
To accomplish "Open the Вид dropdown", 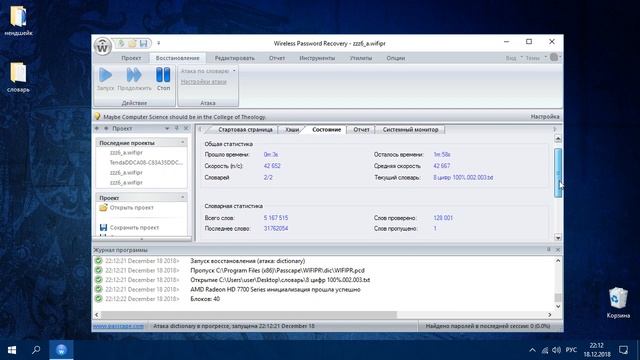I will pyautogui.click(x=514, y=58).
